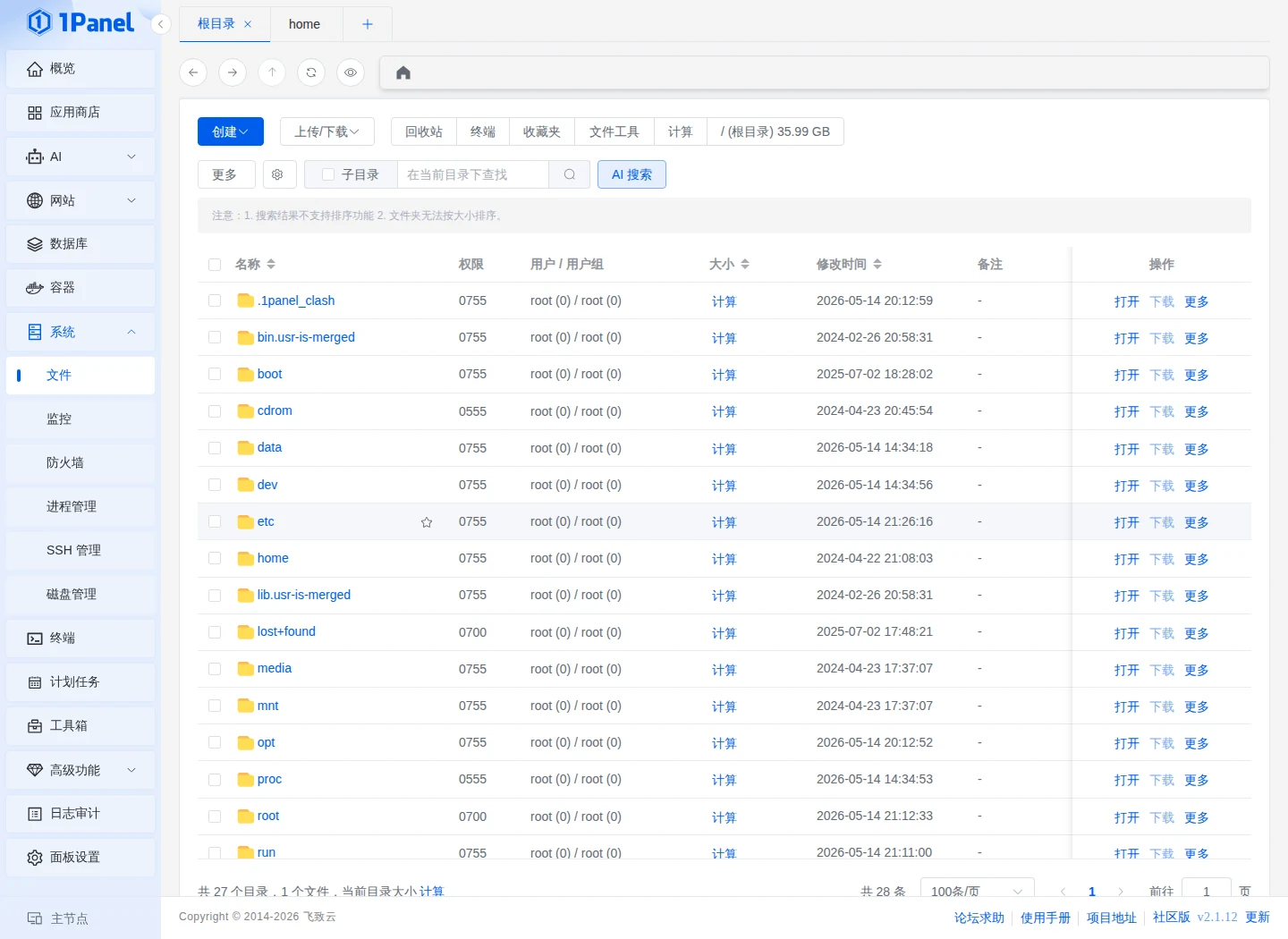
Task: Open the 回收站 button
Action: (x=424, y=131)
